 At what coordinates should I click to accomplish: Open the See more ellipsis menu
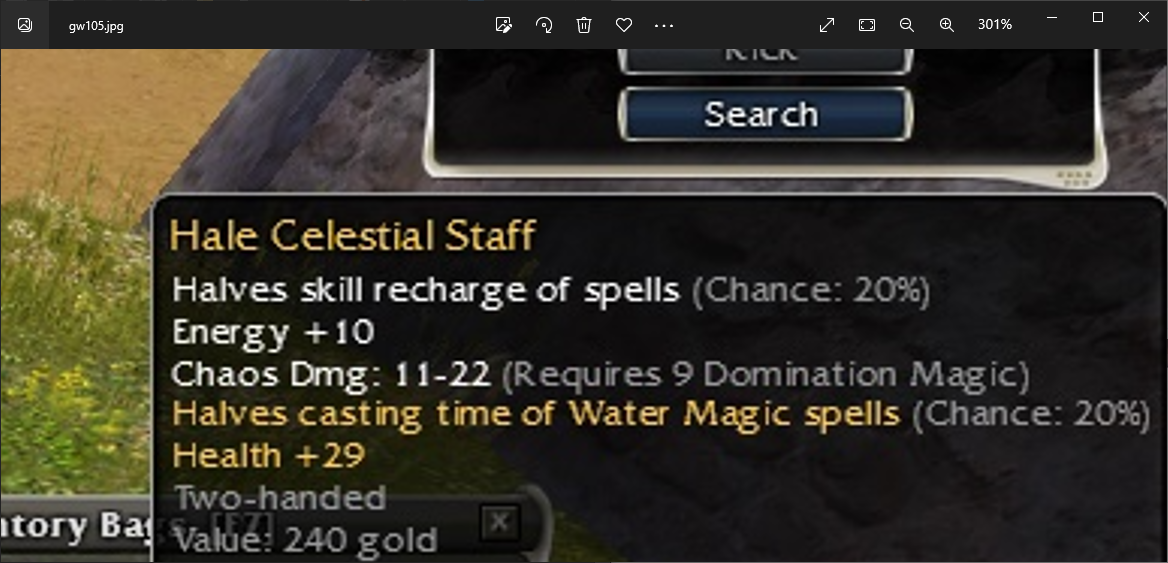click(x=664, y=25)
